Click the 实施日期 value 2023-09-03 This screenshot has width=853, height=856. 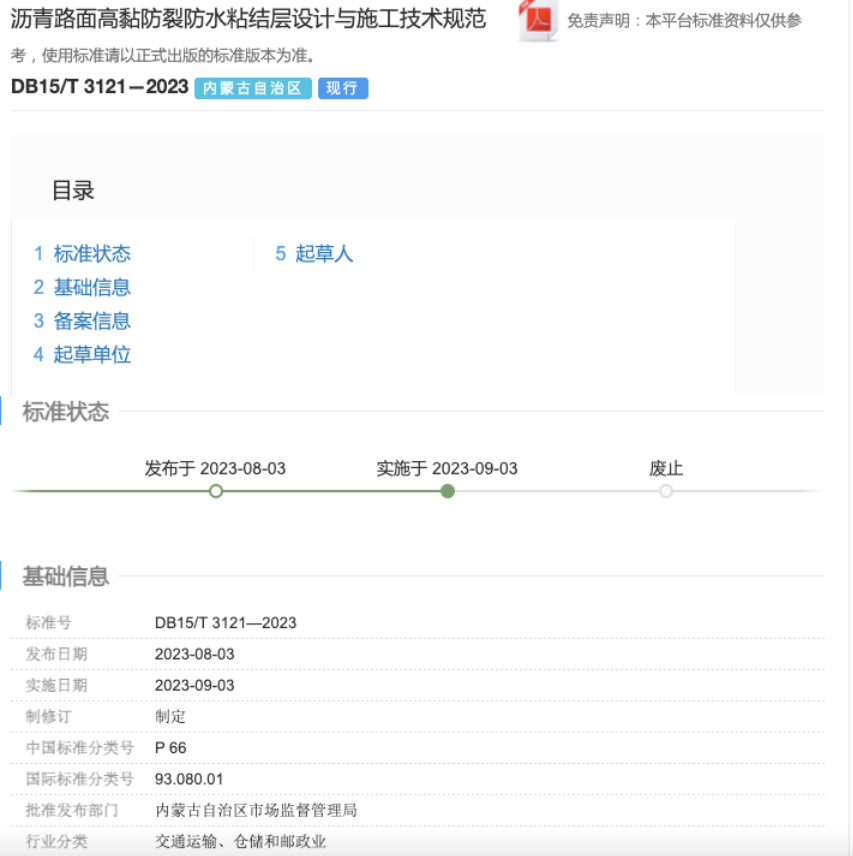pos(194,685)
